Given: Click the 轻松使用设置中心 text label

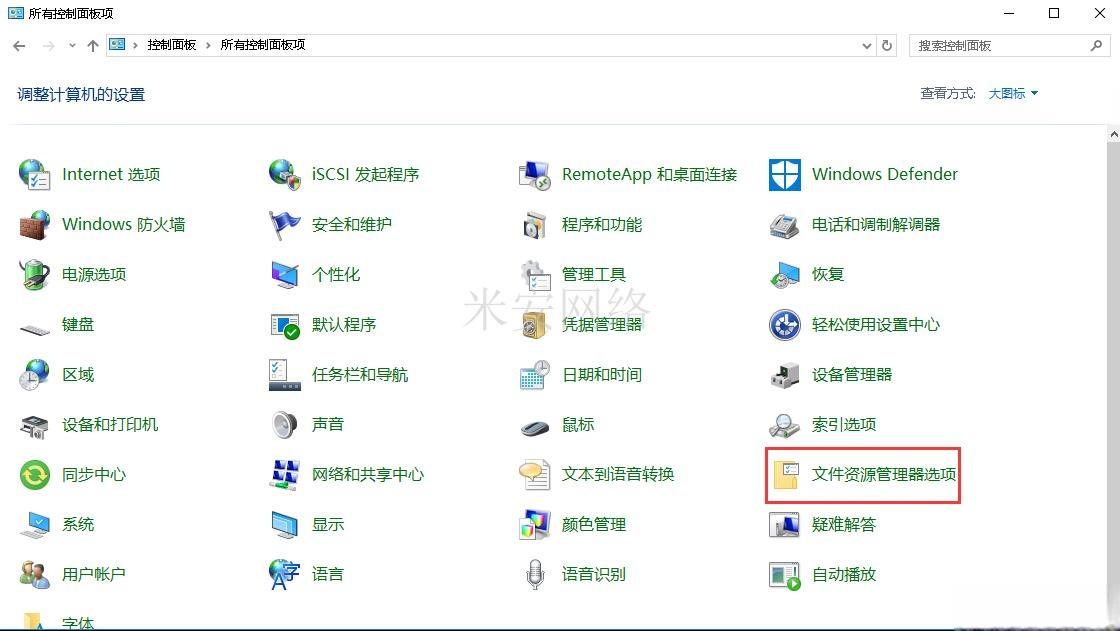Looking at the screenshot, I should coord(876,324).
